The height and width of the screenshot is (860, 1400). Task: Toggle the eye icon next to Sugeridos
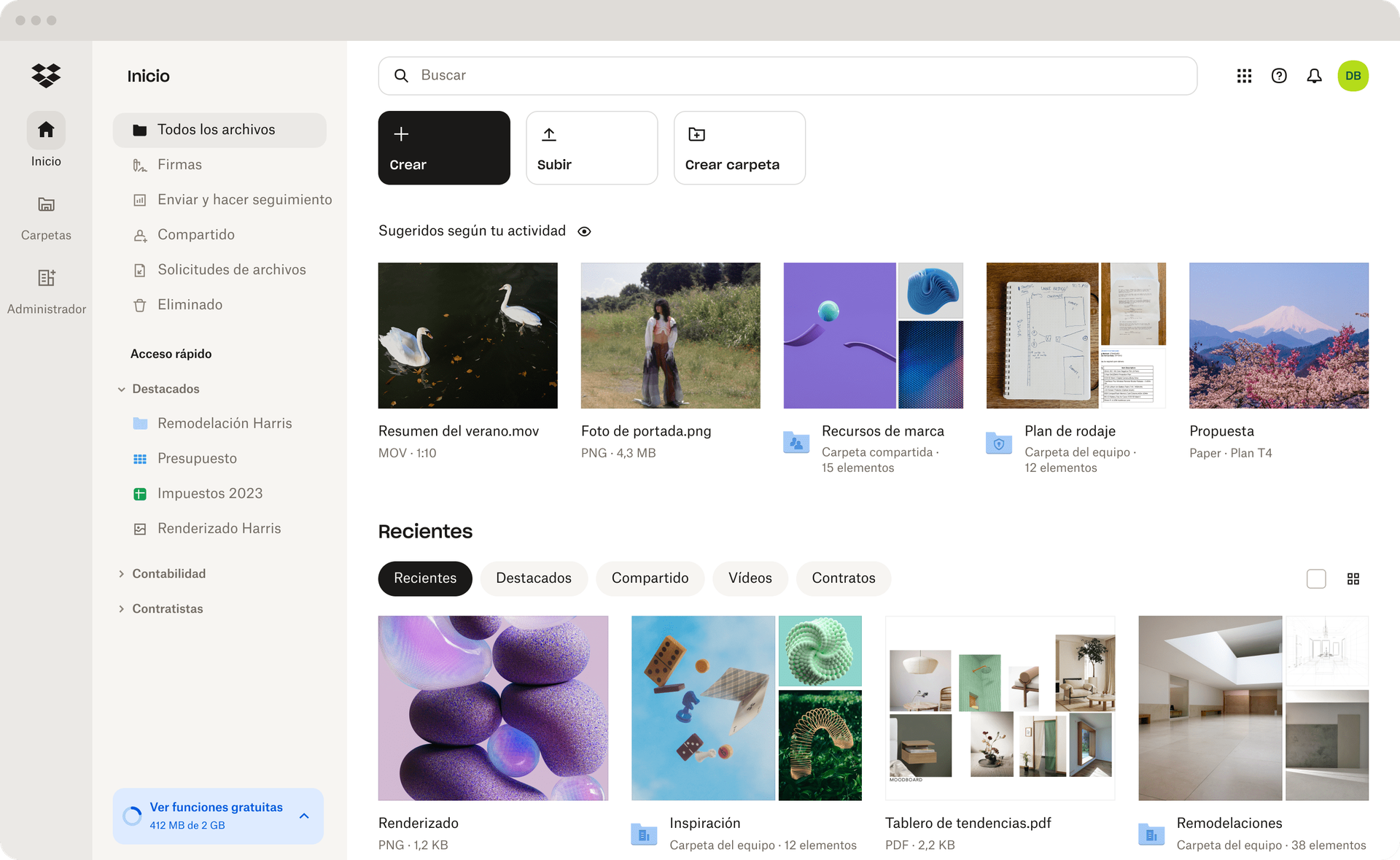pyautogui.click(x=584, y=231)
